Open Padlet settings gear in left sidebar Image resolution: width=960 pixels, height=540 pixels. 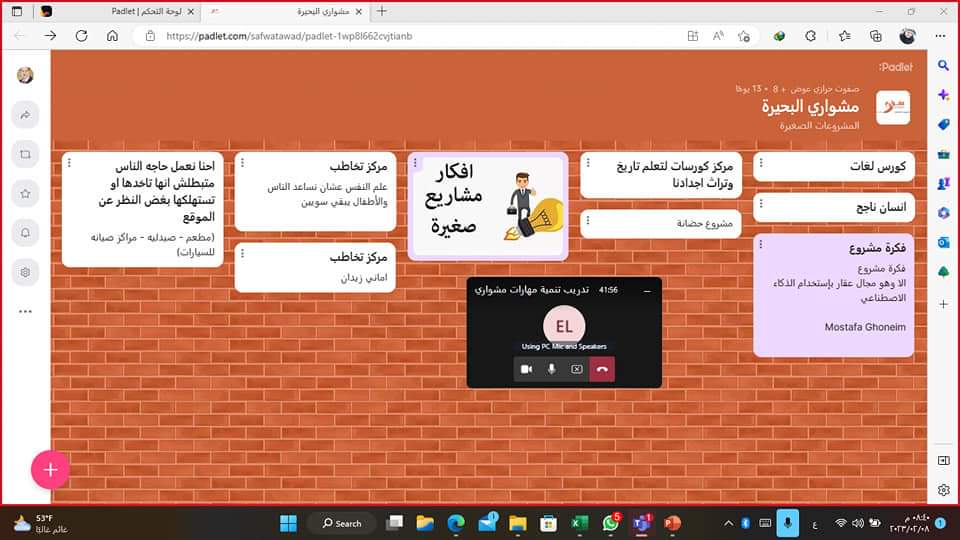pyautogui.click(x=25, y=271)
